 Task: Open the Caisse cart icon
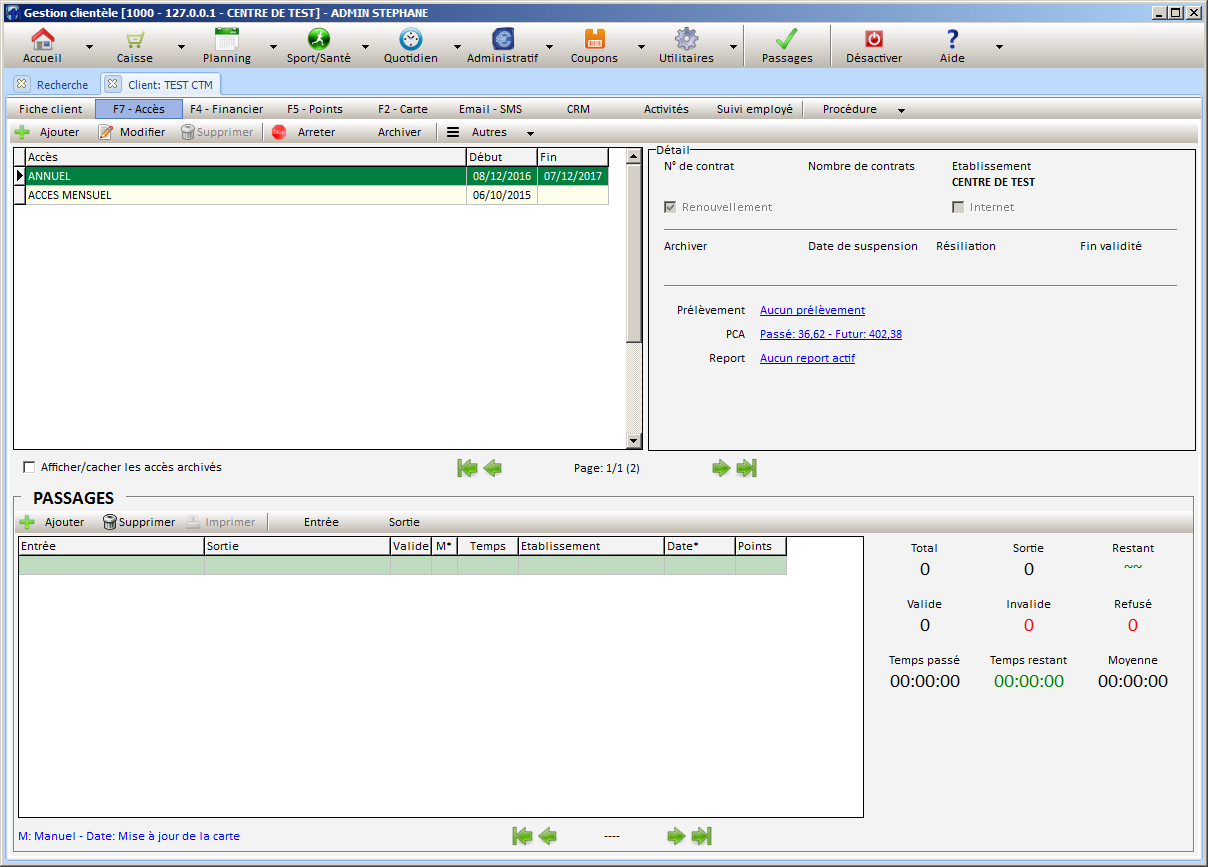135,40
